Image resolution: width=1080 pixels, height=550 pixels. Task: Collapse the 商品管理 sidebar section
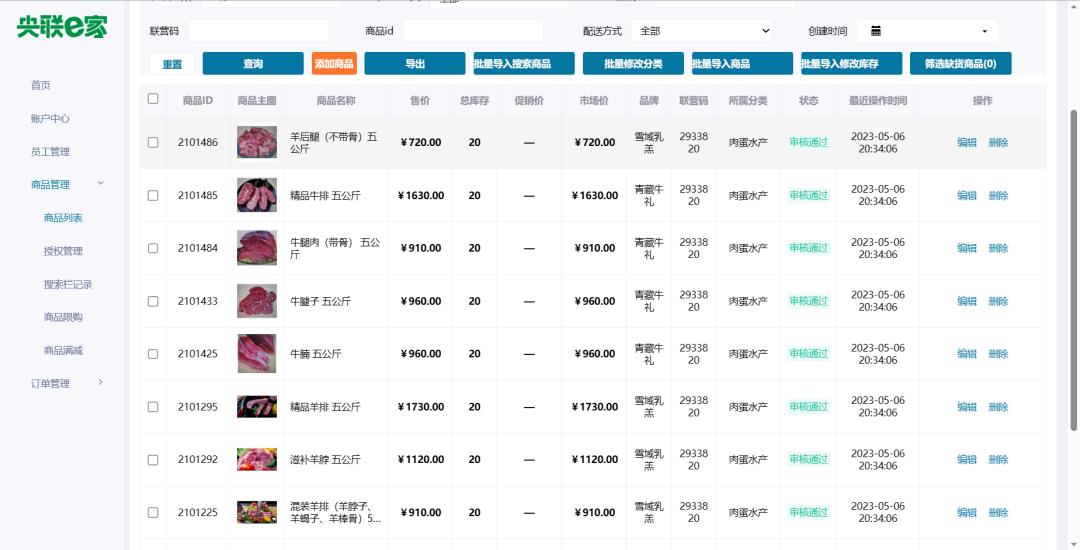[x=100, y=184]
